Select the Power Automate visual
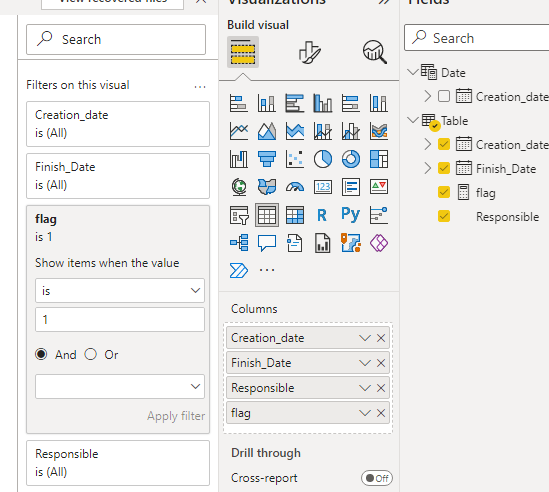The width and height of the screenshot is (549, 492). click(x=239, y=270)
